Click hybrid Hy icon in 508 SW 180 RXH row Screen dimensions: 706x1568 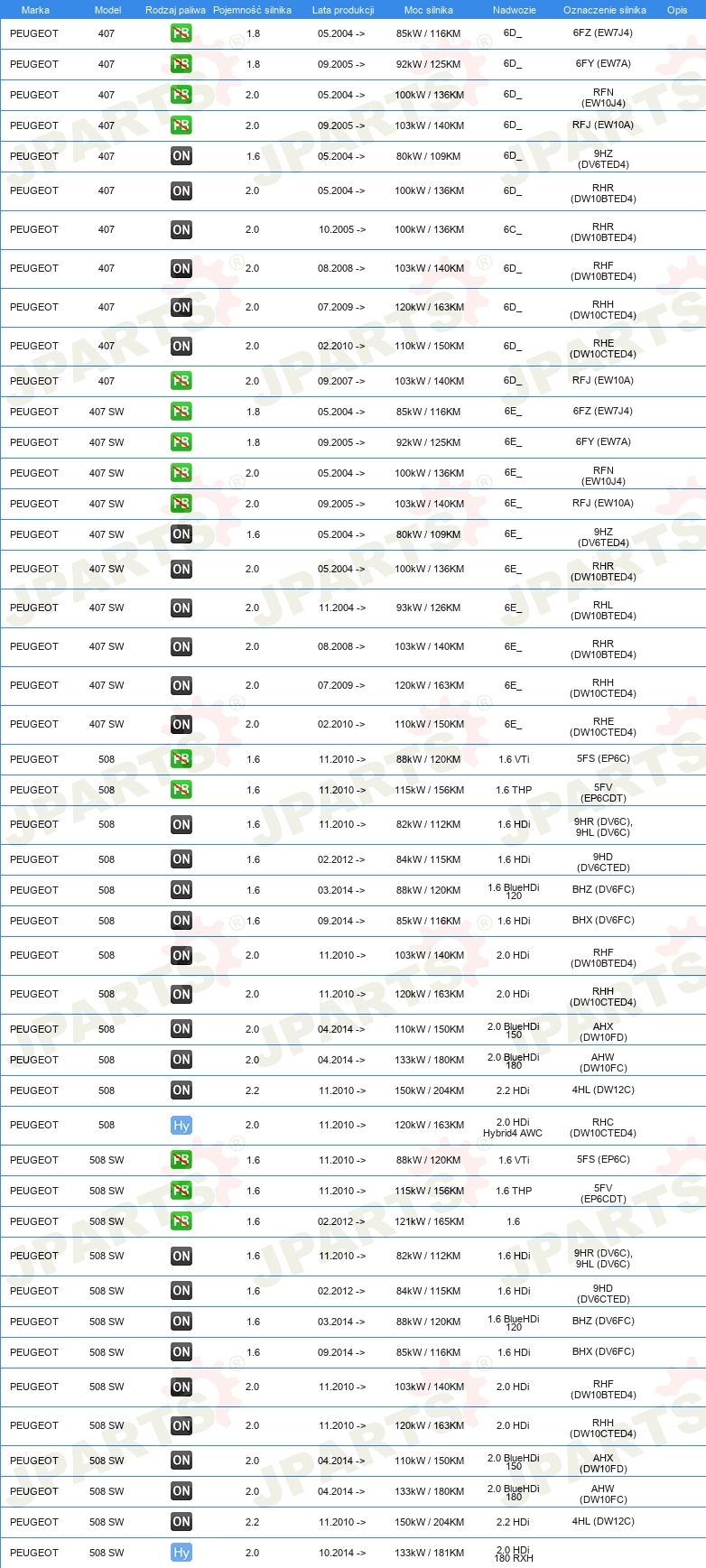click(181, 1553)
